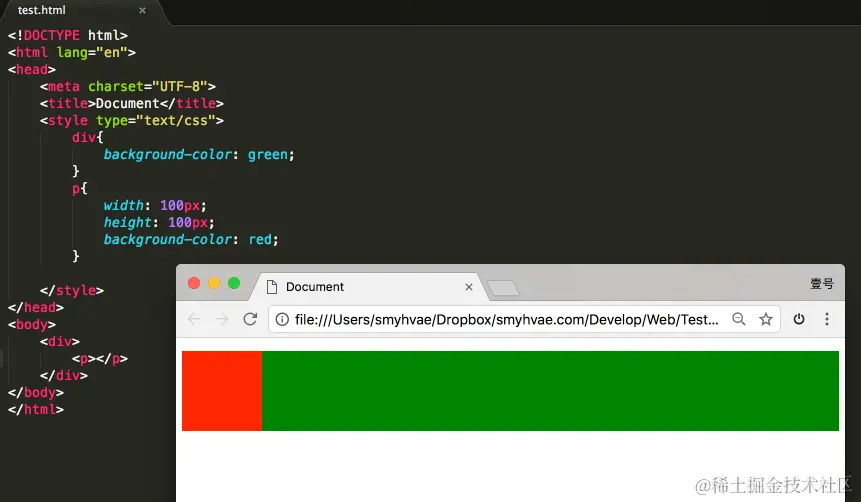This screenshot has width=861, height=502.
Task: Click the title Document line in code
Action: 132,103
